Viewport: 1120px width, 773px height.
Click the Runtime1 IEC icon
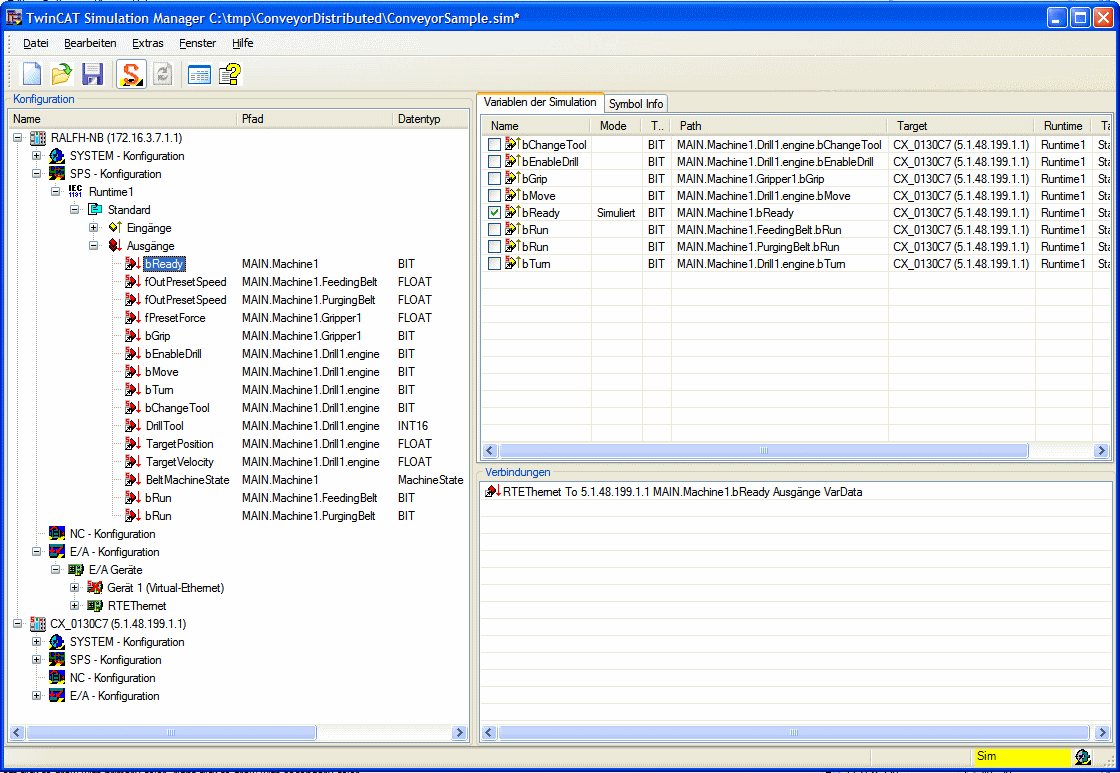pos(75,191)
